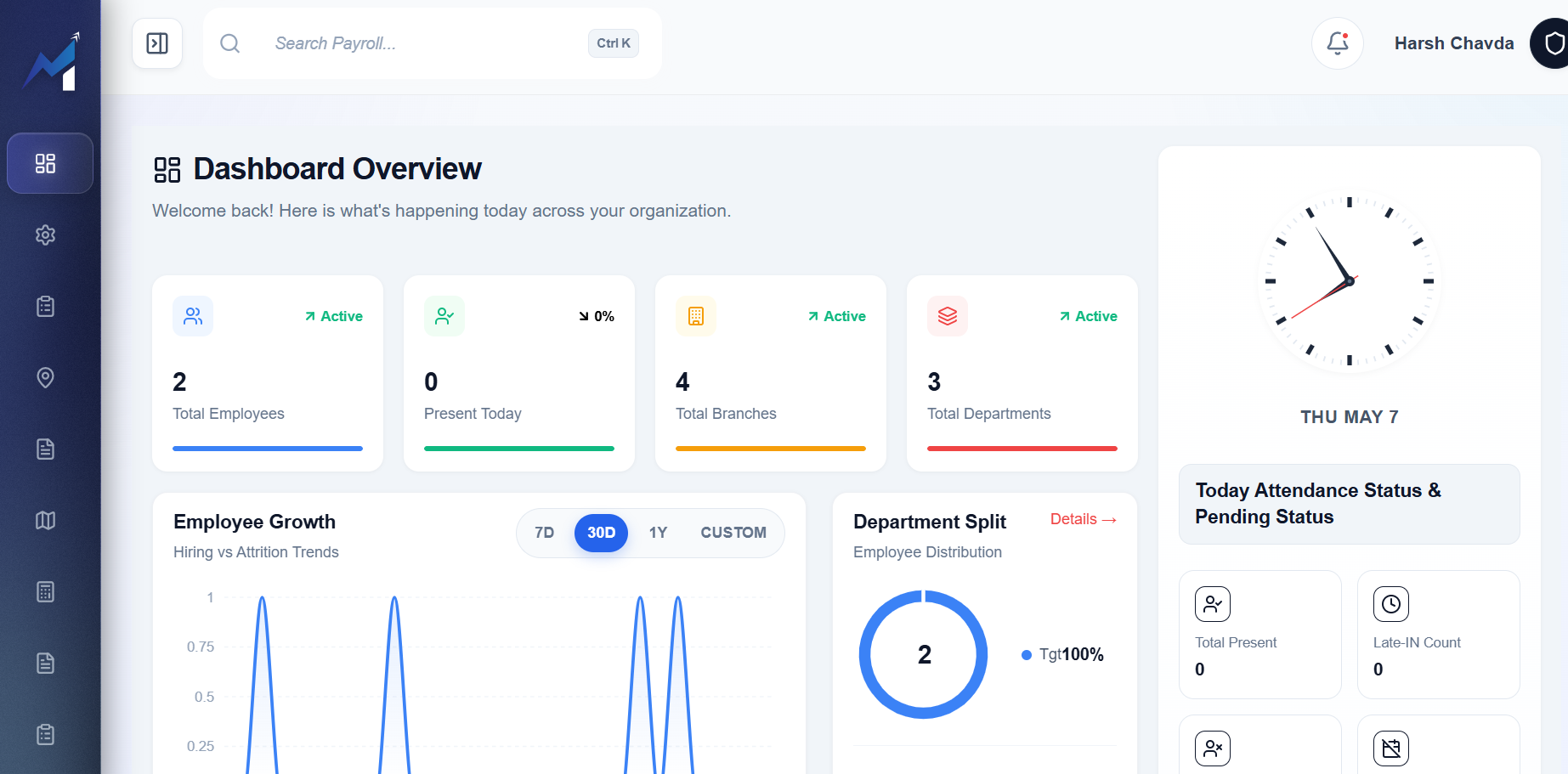Open the settings gear in sidebar
This screenshot has height=774, width=1568.
[x=46, y=235]
